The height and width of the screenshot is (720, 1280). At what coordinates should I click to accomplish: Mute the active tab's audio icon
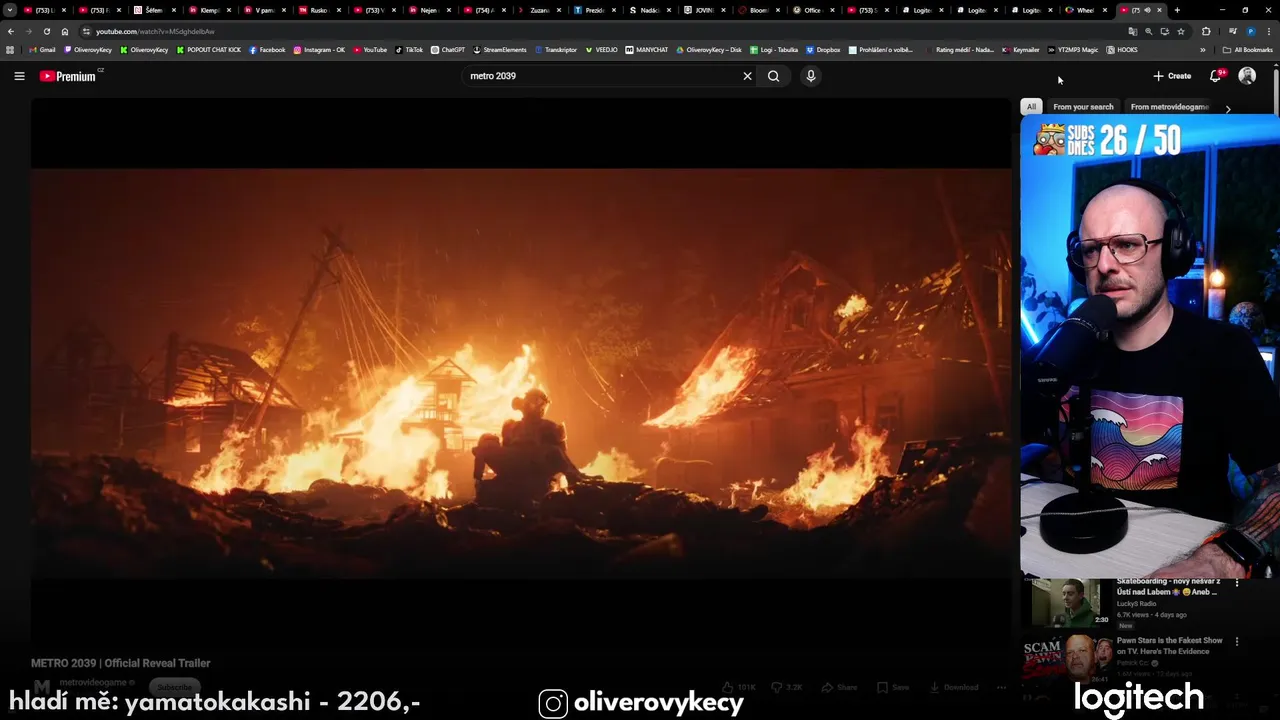pyautogui.click(x=1147, y=10)
